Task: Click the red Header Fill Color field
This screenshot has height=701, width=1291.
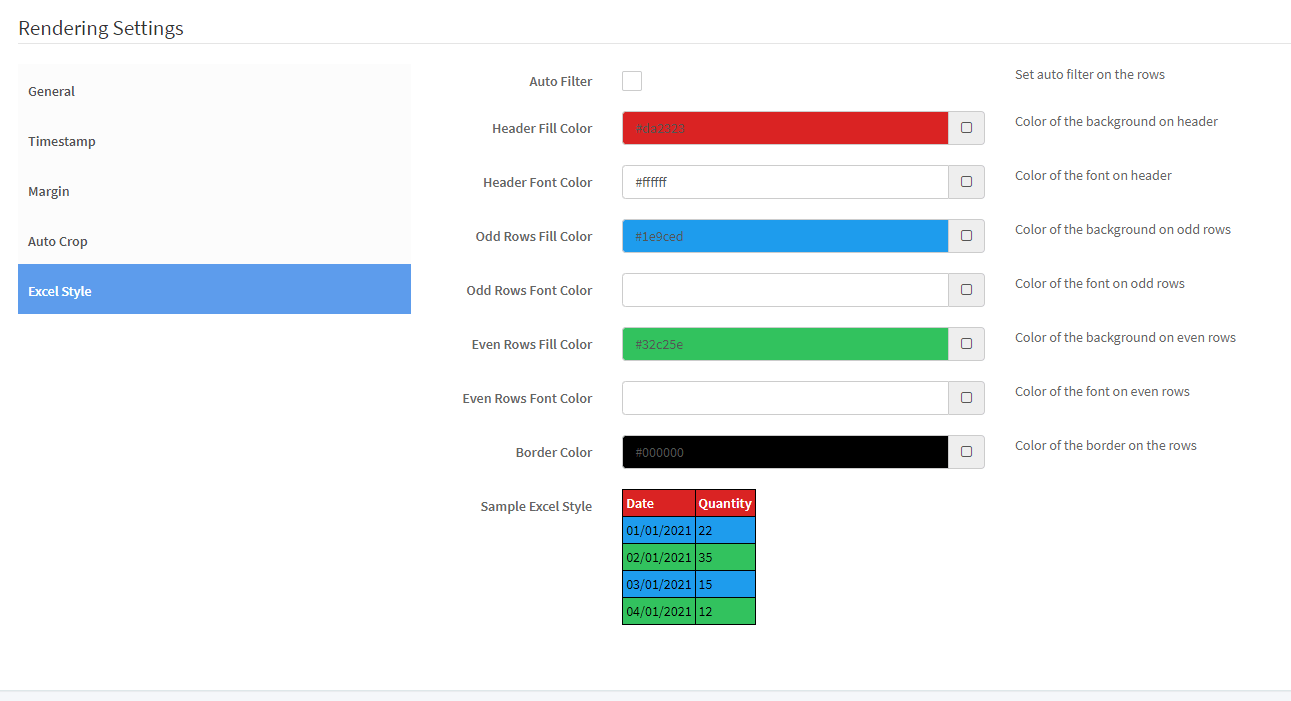Action: point(784,127)
